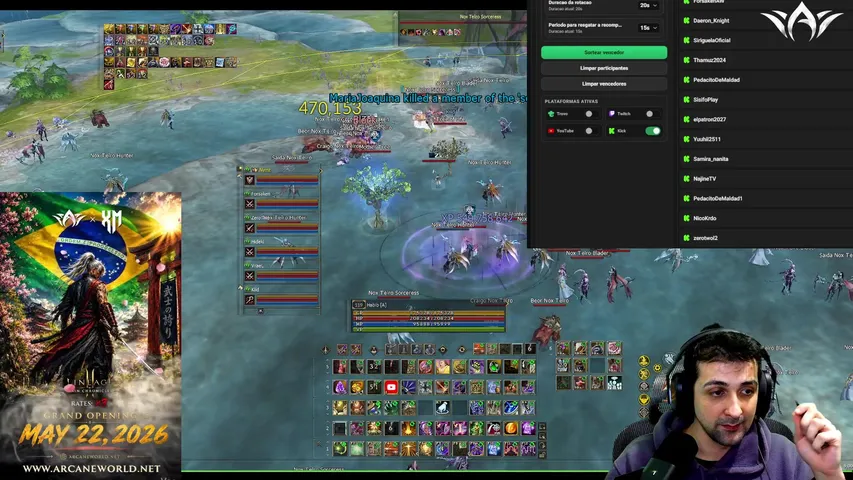
Task: Disable the Kick platform toggle
Action: pos(653,131)
